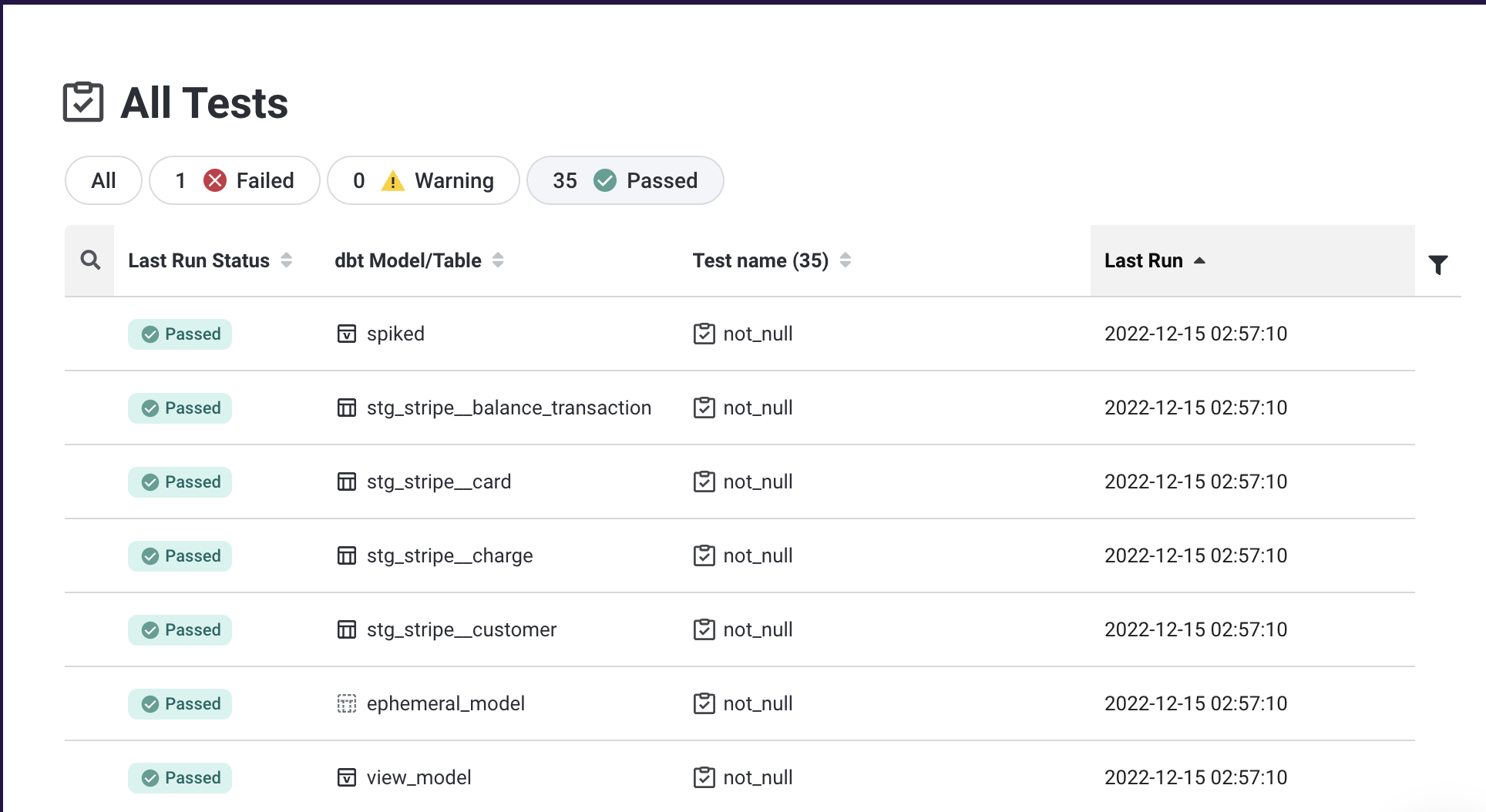Open stg_stripe__balance_transaction model link
Image resolution: width=1486 pixels, height=812 pixels.
pos(509,408)
